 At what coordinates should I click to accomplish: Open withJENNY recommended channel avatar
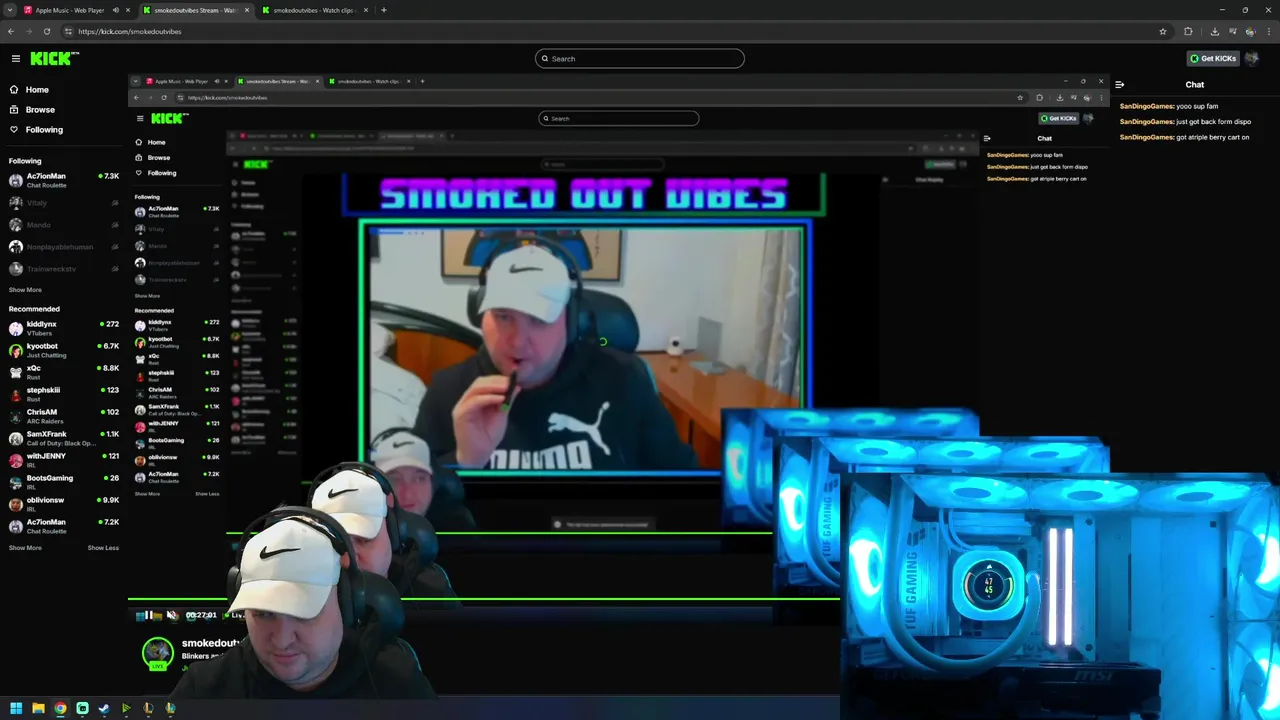(x=15, y=460)
